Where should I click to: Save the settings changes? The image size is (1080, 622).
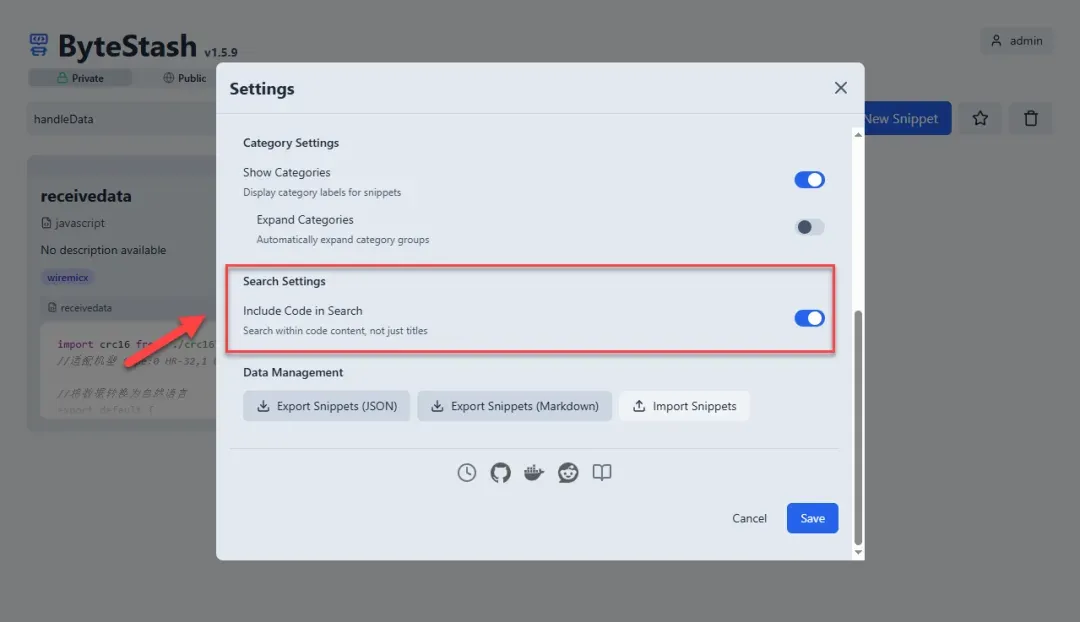click(x=812, y=518)
